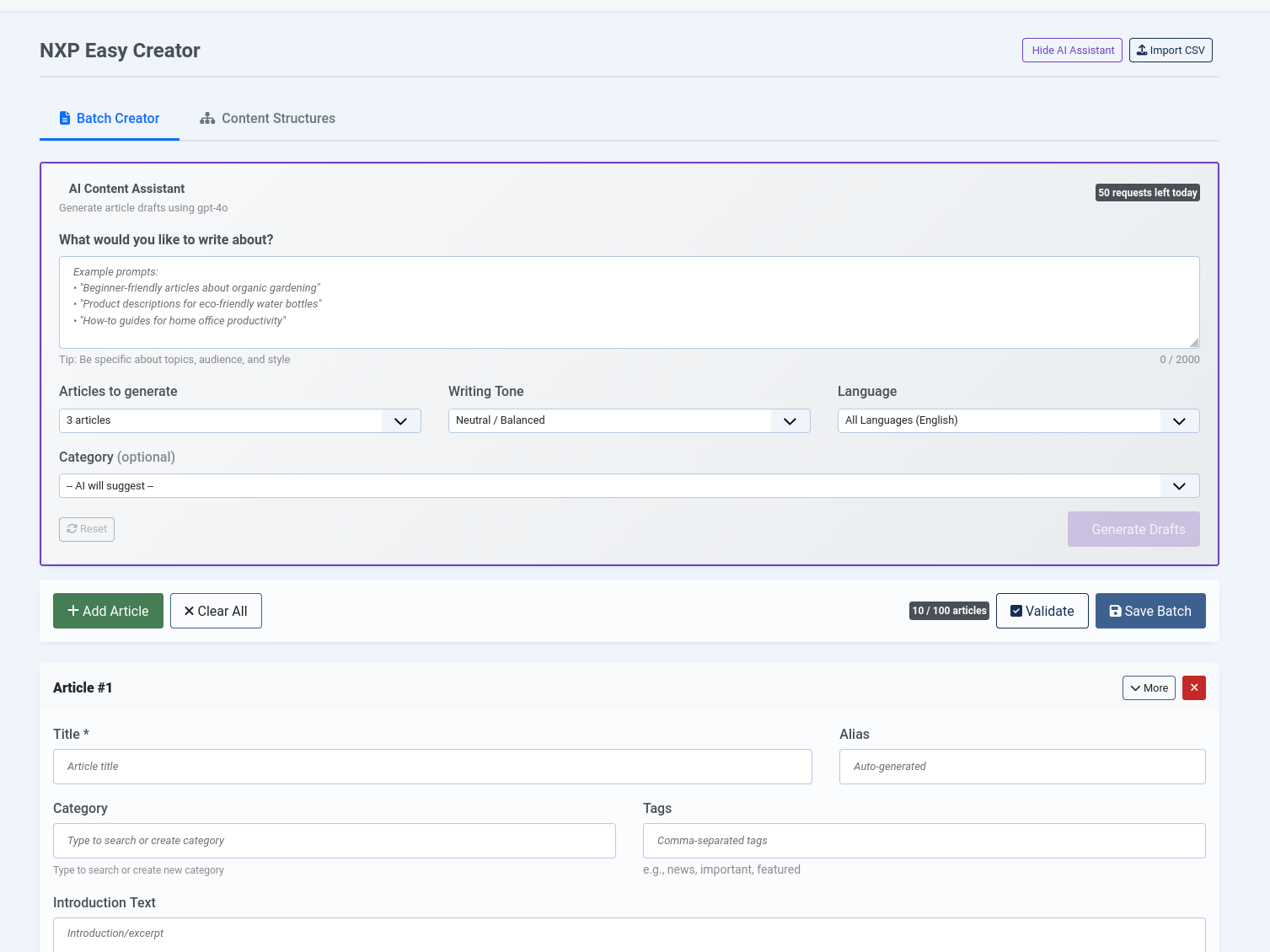Click the 10 / 100 articles counter badge
The image size is (1270, 952).
949,610
